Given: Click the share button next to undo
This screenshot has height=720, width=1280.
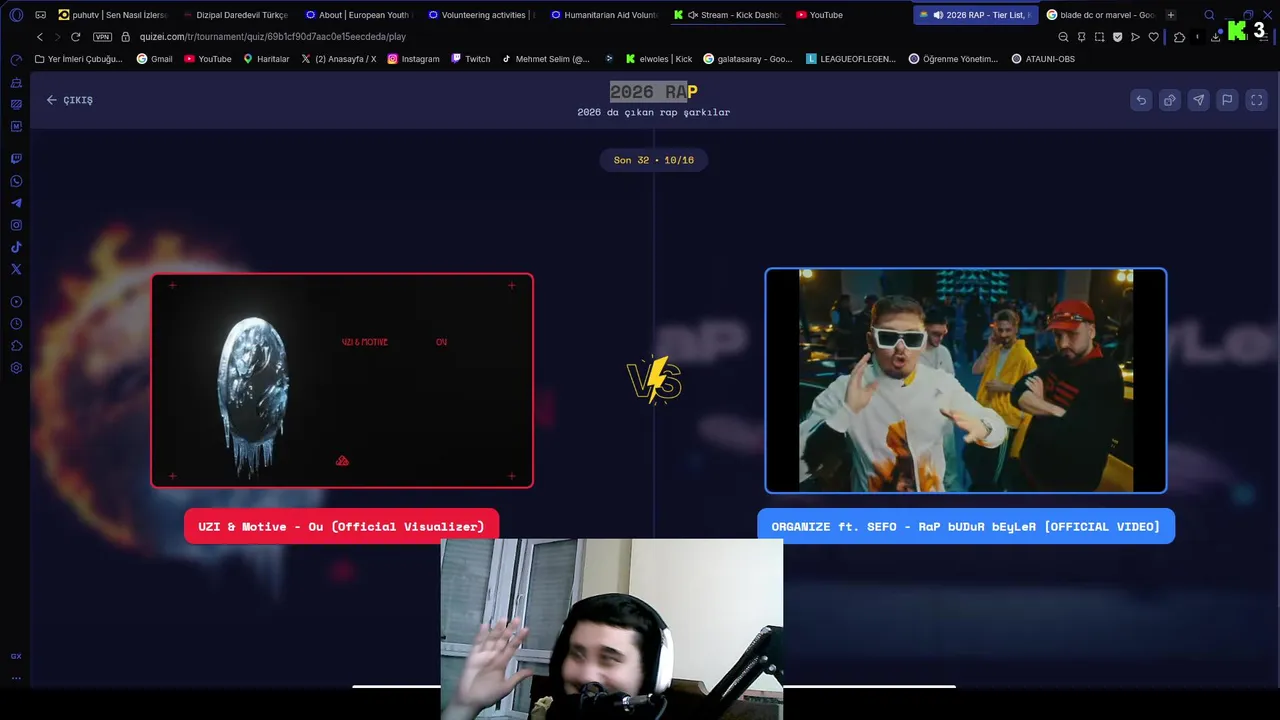Looking at the screenshot, I should click(1169, 100).
